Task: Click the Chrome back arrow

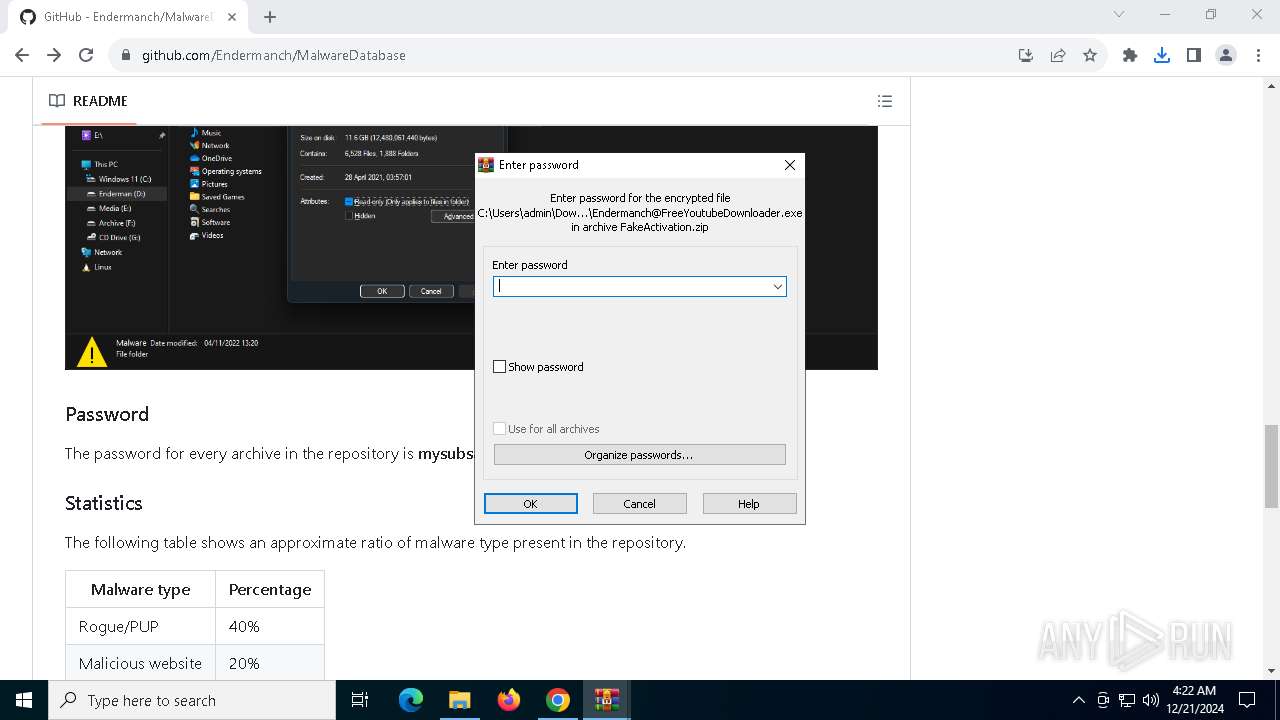Action: [x=22, y=55]
